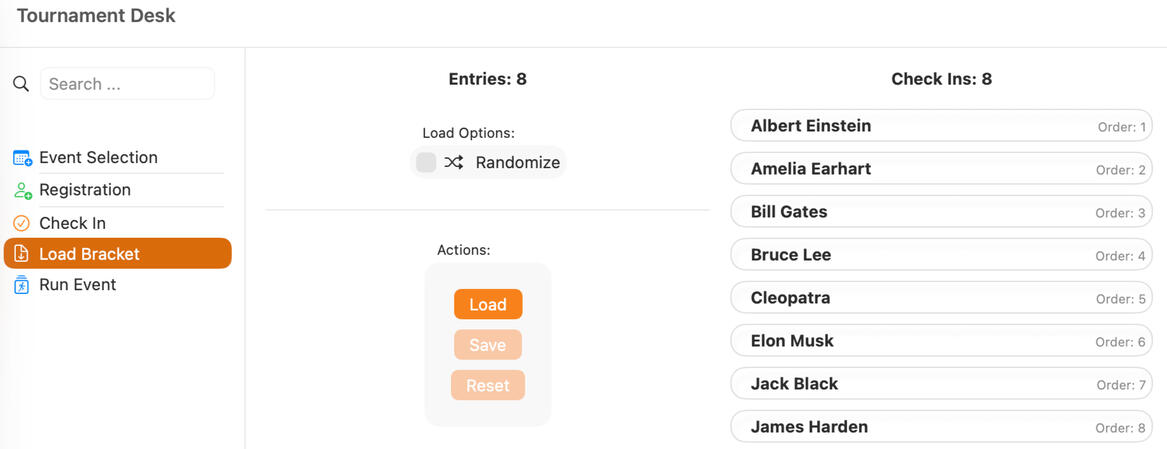Select the Bruce Lee entry
The width and height of the screenshot is (1167, 449).
coord(940,255)
